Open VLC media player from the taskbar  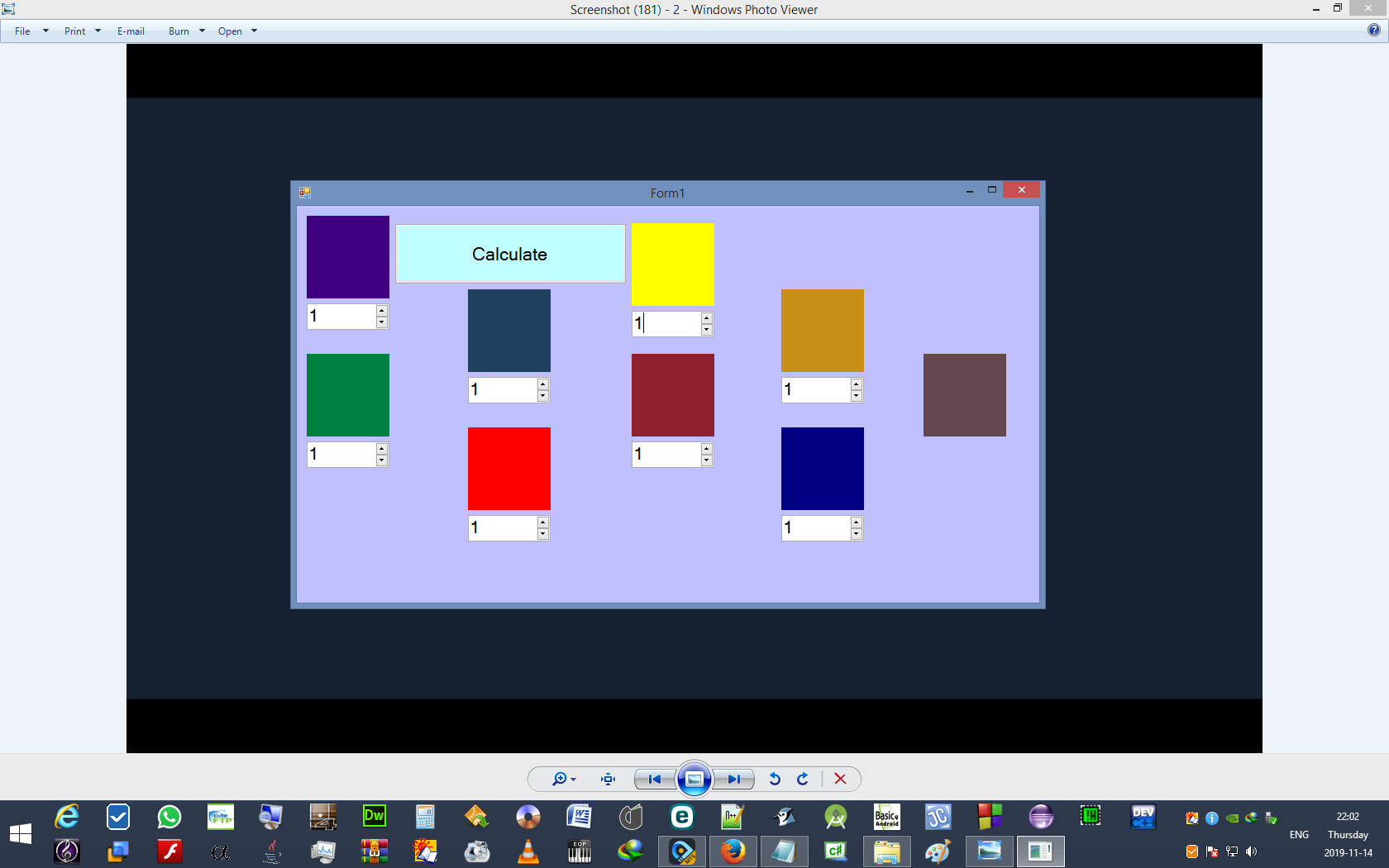point(528,851)
